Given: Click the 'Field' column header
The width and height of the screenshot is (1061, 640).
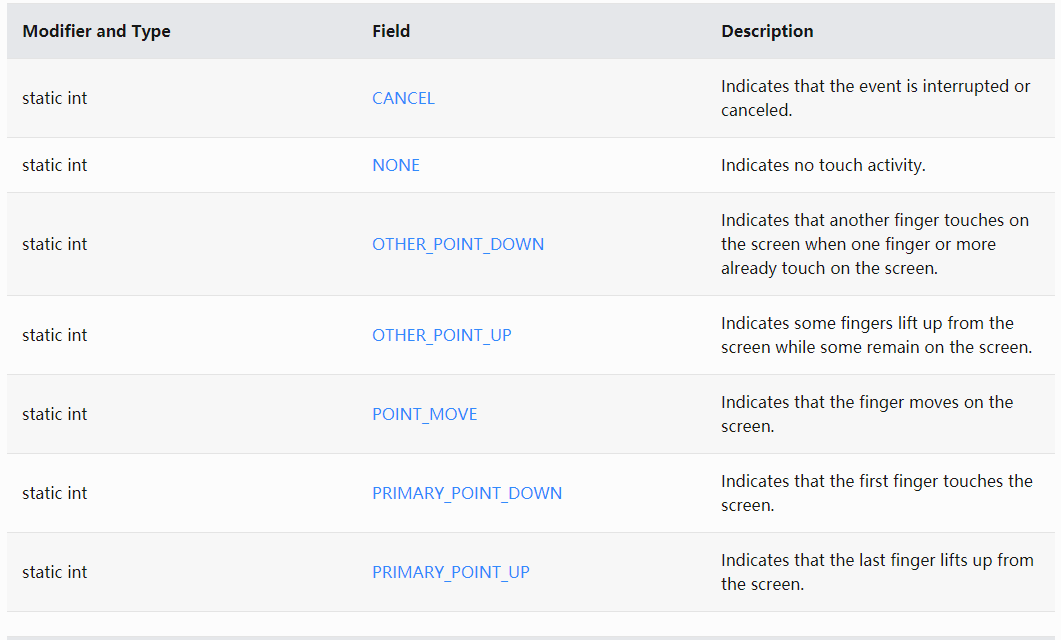Looking at the screenshot, I should (x=391, y=31).
